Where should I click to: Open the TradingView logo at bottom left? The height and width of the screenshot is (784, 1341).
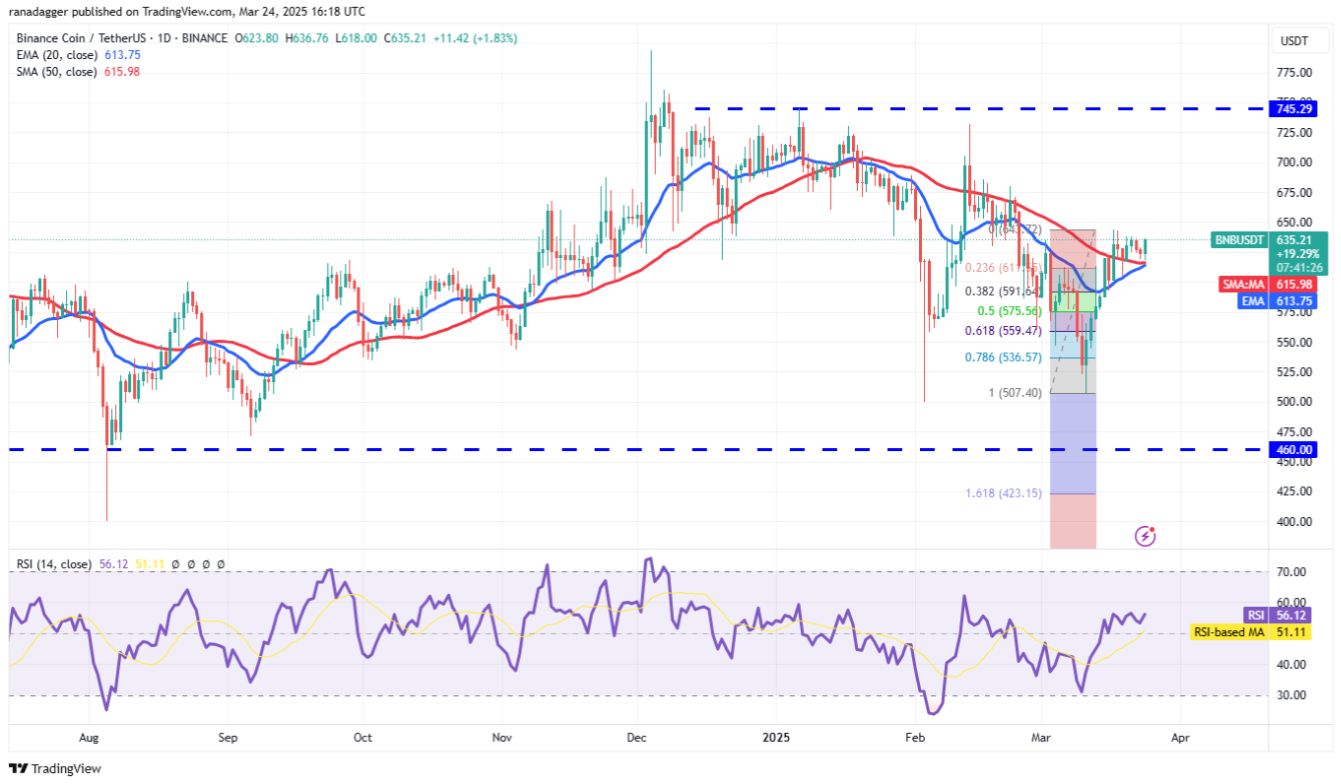(55, 768)
